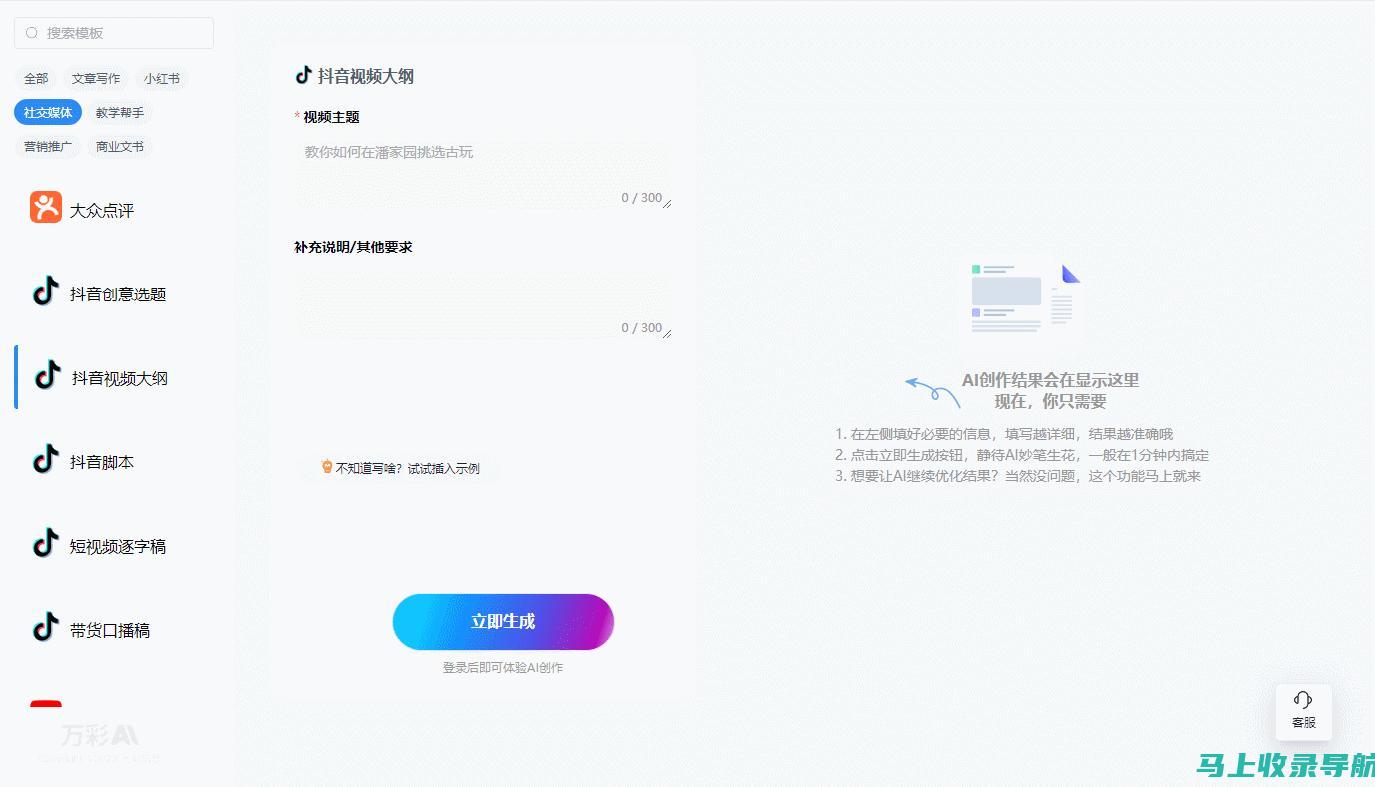
Task: Click the 大众点评 logo icon
Action: 46,207
